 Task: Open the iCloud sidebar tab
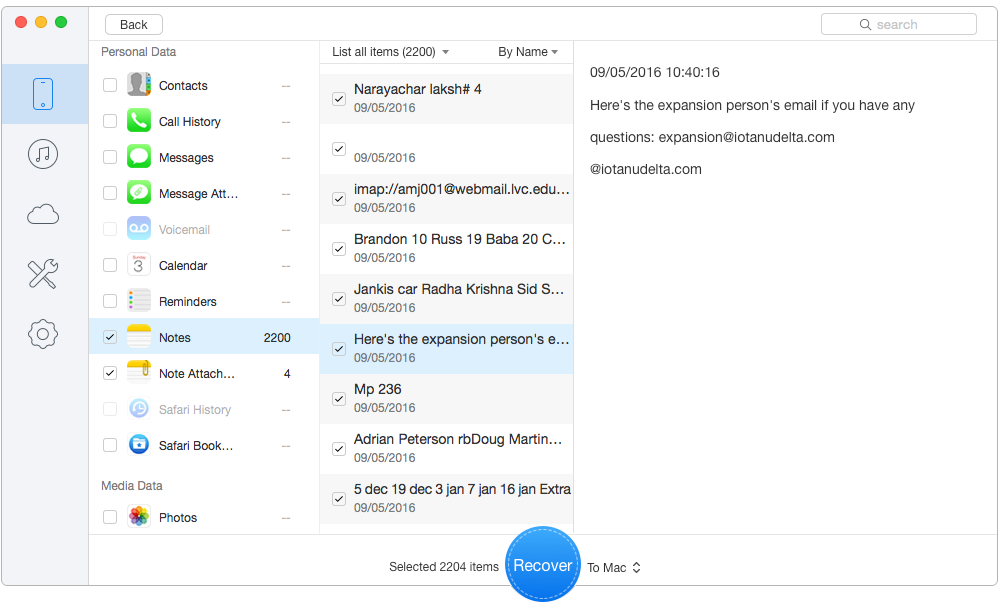[x=43, y=214]
